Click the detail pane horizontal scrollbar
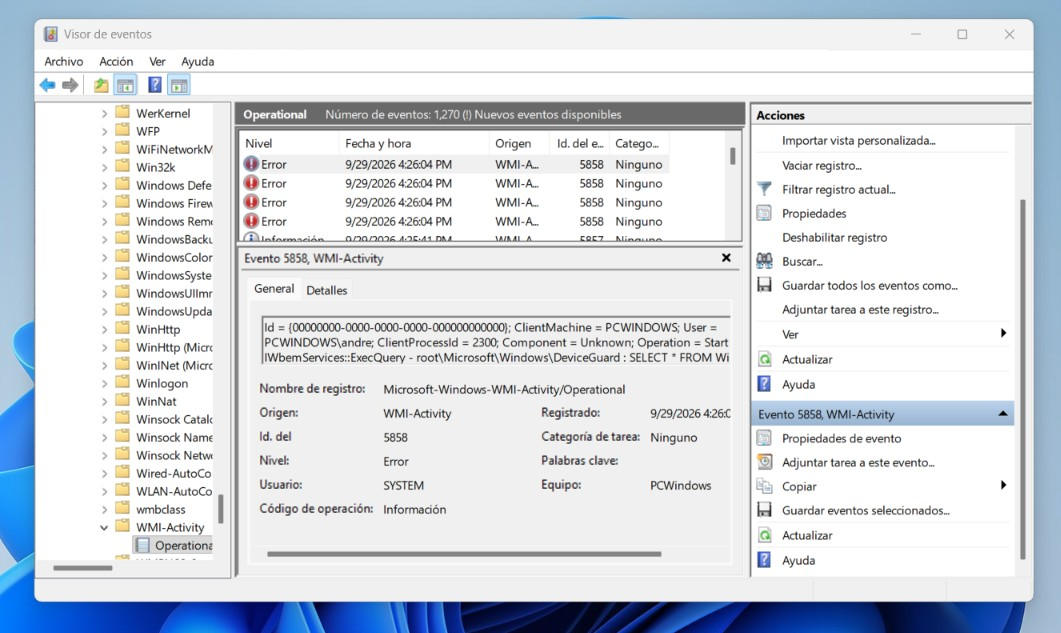1061x633 pixels. coord(464,554)
